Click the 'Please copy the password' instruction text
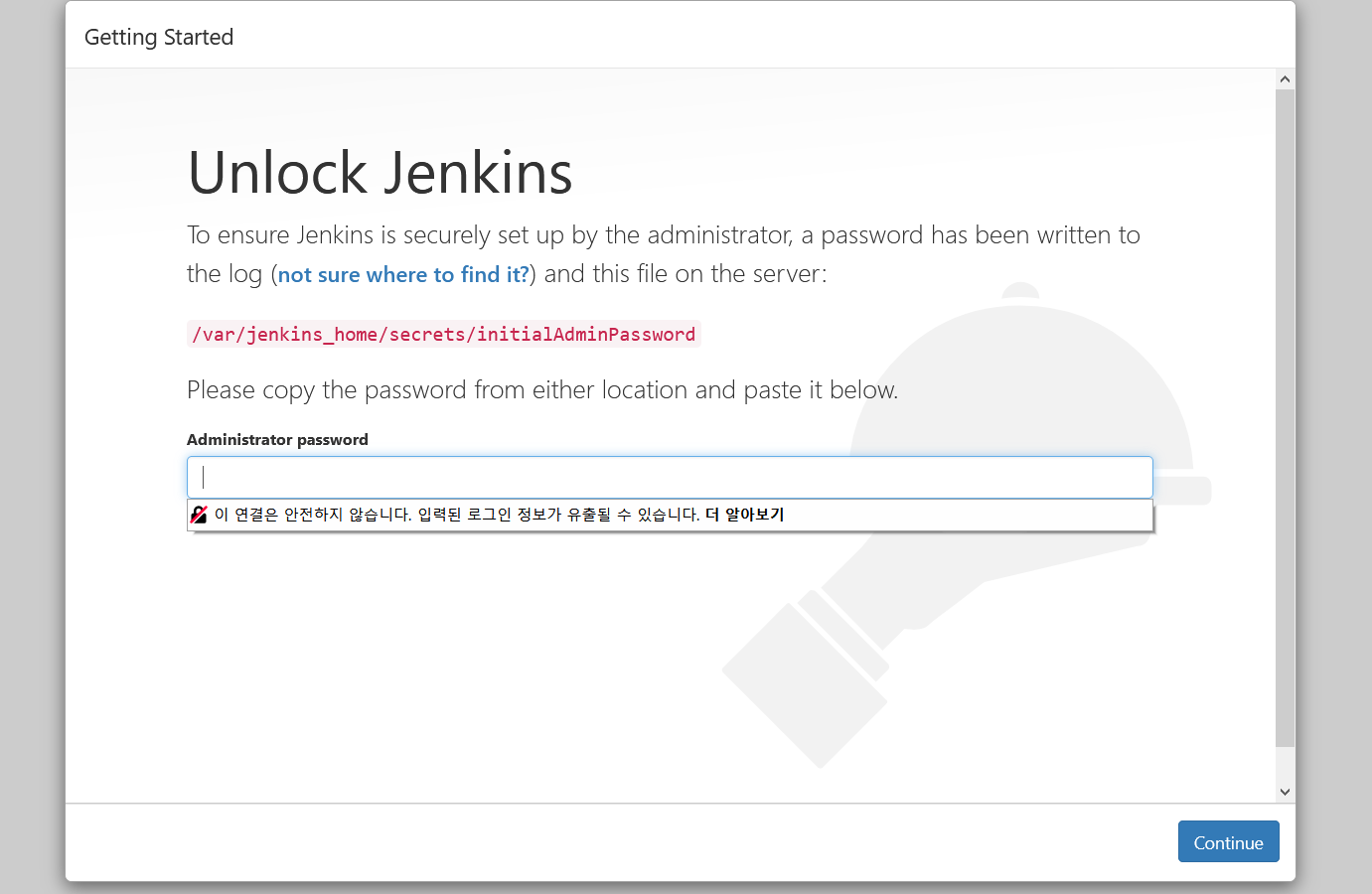This screenshot has height=894, width=1372. click(x=542, y=390)
